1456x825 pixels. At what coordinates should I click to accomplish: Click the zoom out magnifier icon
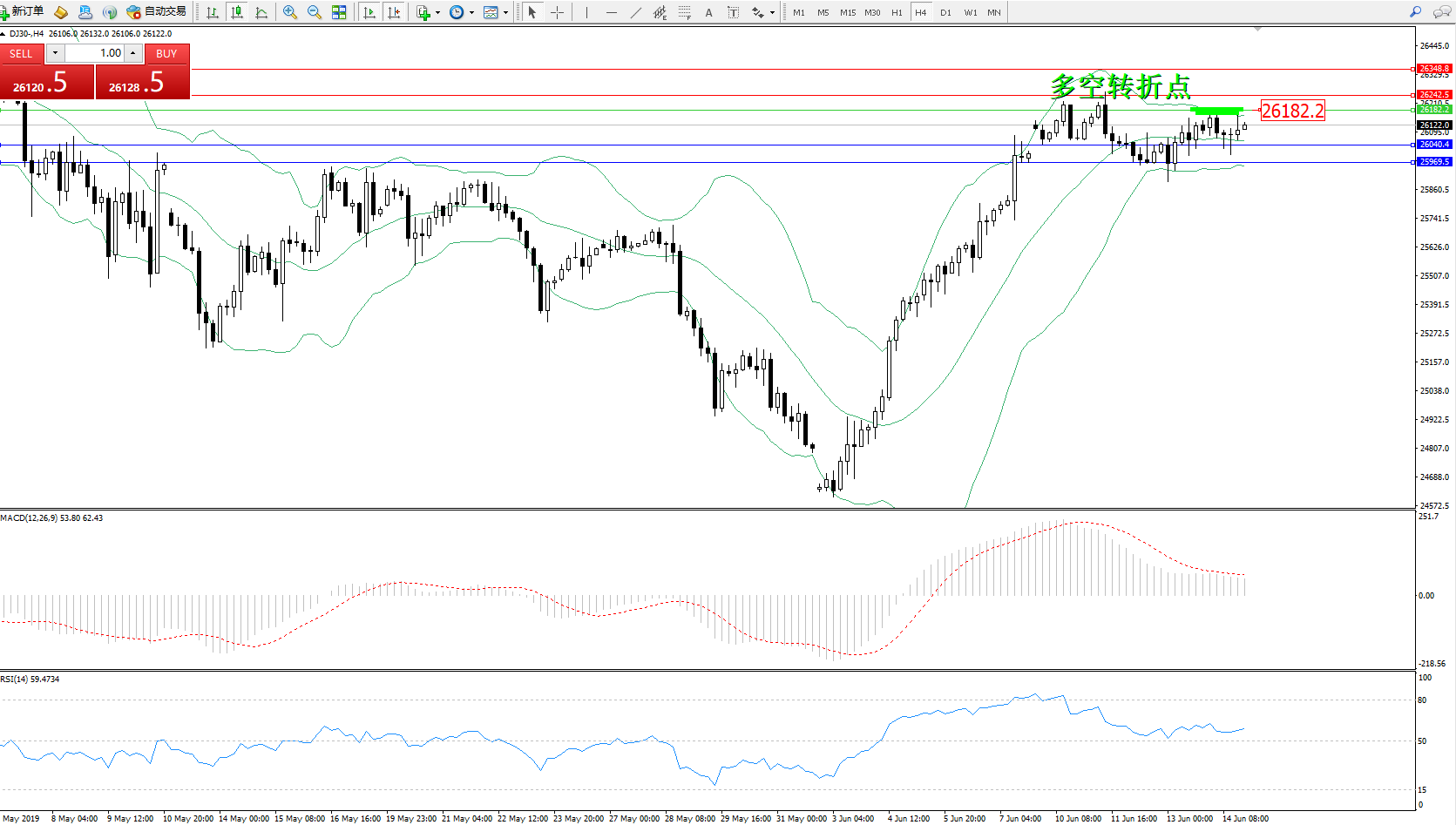(x=315, y=12)
